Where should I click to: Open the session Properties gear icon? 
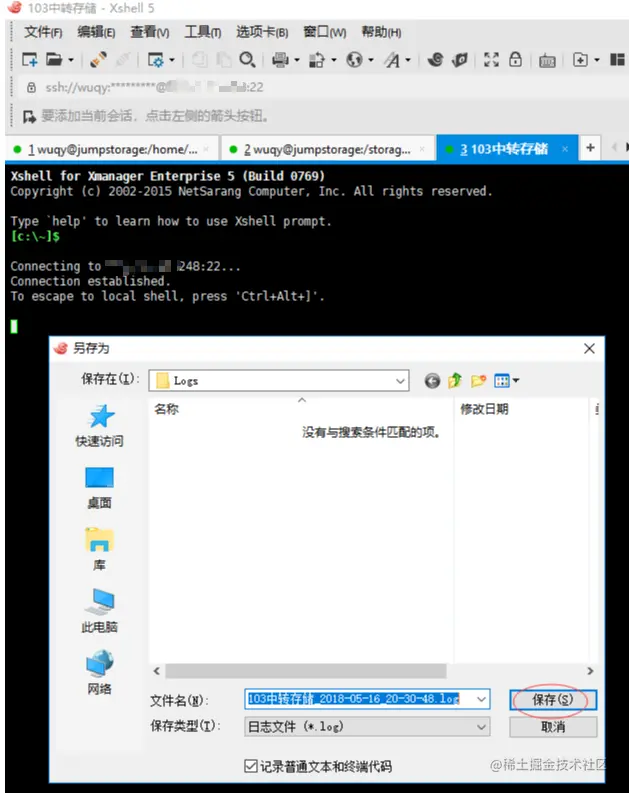pos(156,60)
